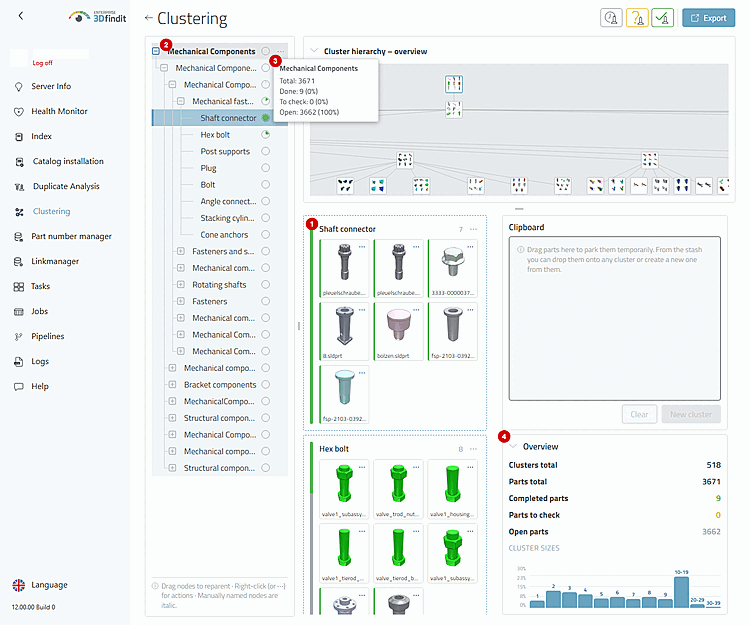The image size is (750, 625).
Task: Click the Linkmanager database icon
Action: [19, 262]
